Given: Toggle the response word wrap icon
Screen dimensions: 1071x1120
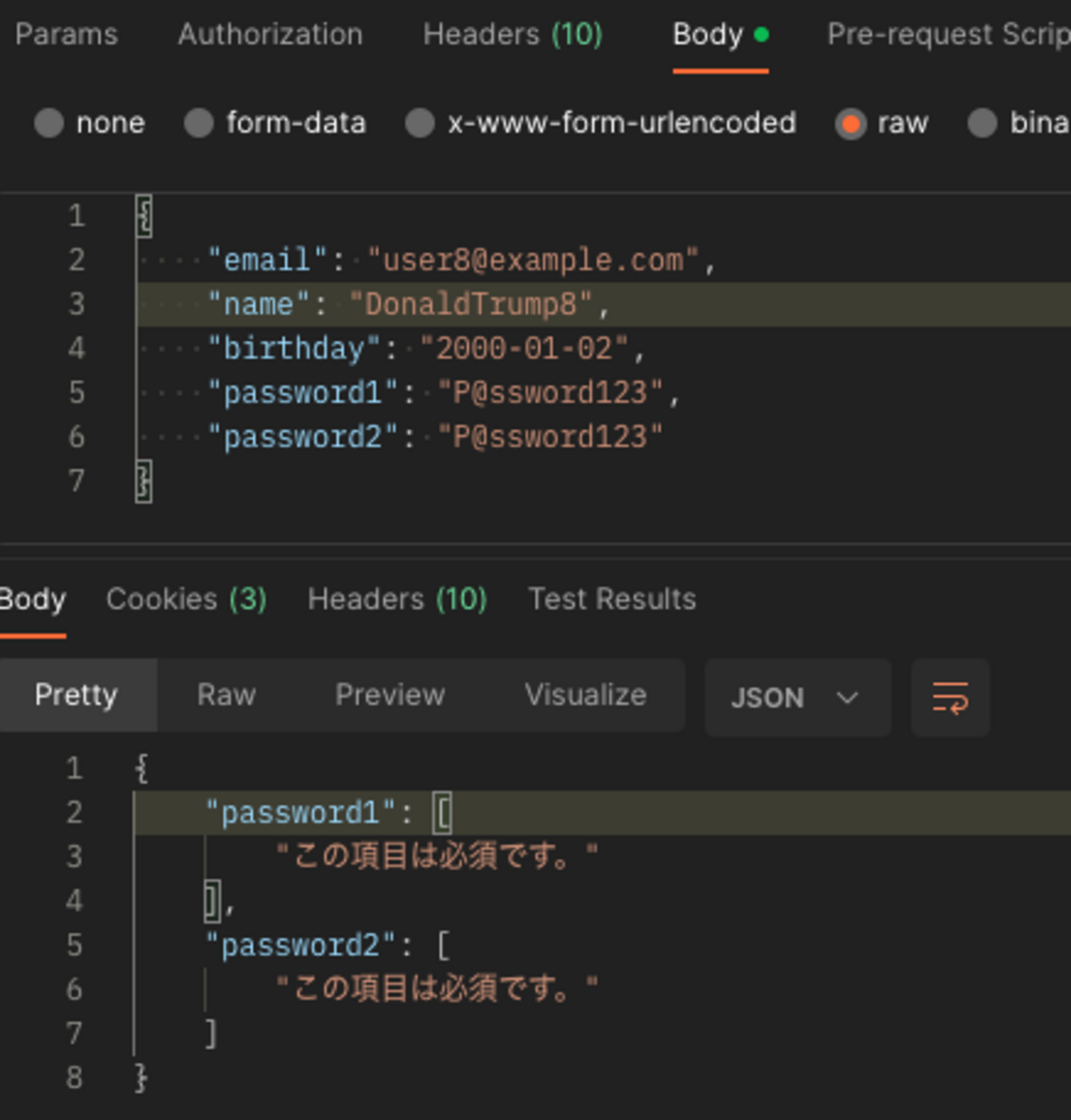Looking at the screenshot, I should (x=950, y=698).
